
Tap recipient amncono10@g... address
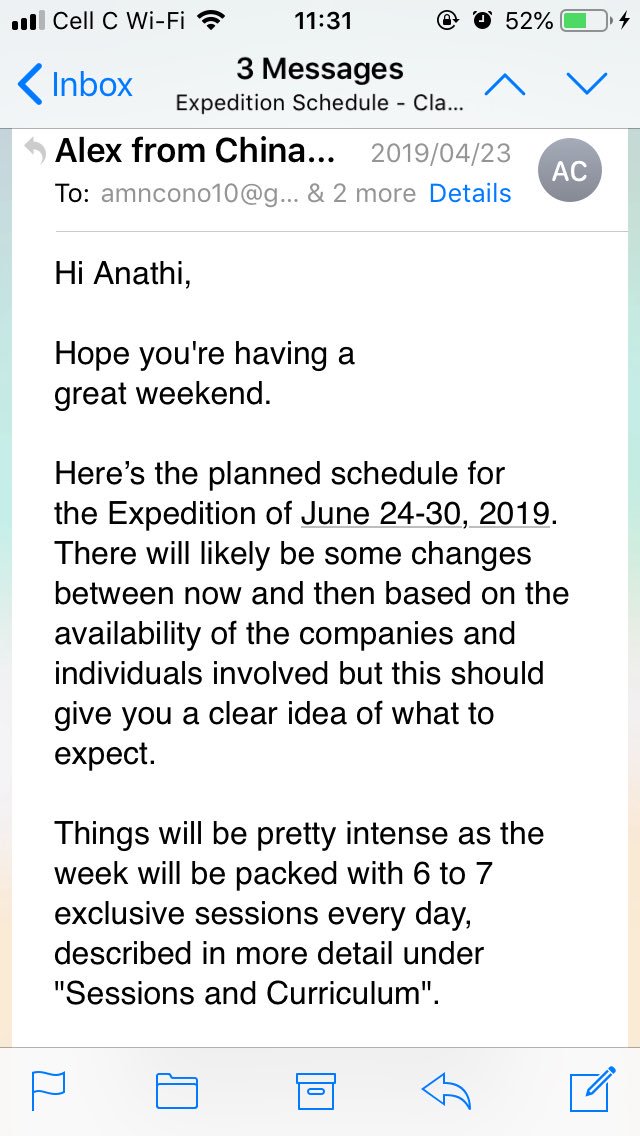[x=200, y=193]
